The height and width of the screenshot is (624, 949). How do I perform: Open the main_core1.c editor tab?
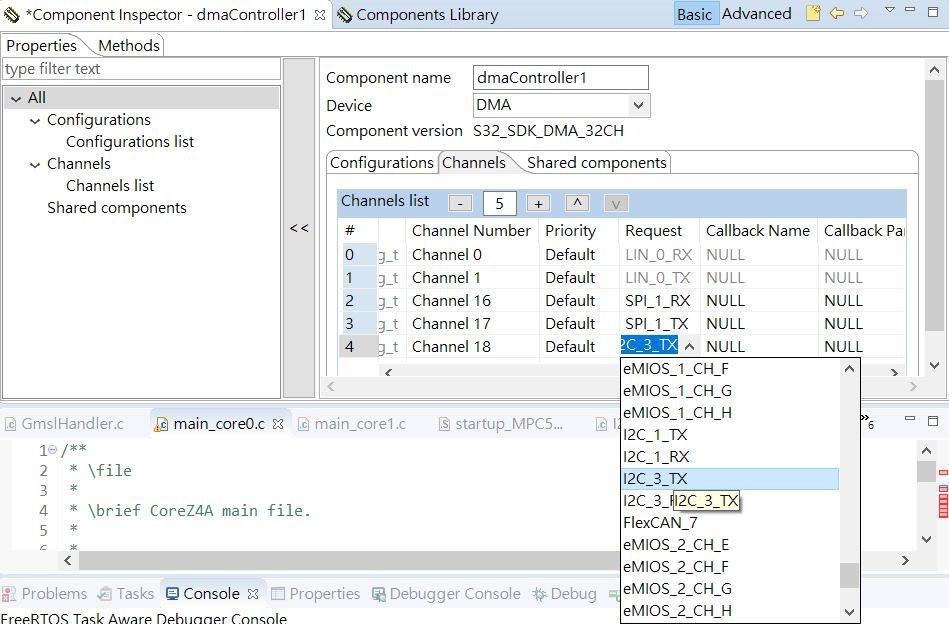[x=360, y=424]
